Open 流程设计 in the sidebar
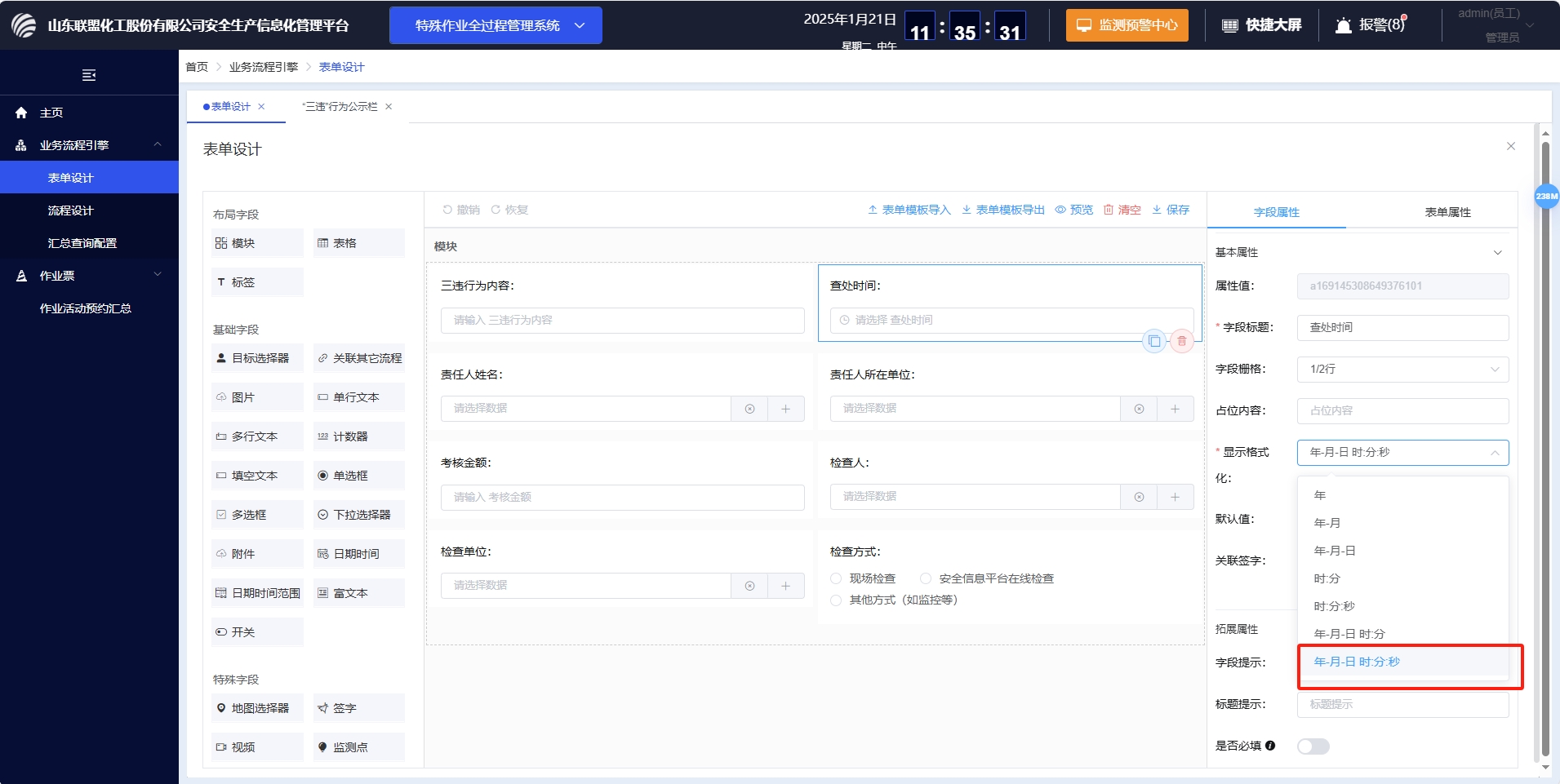 point(89,210)
